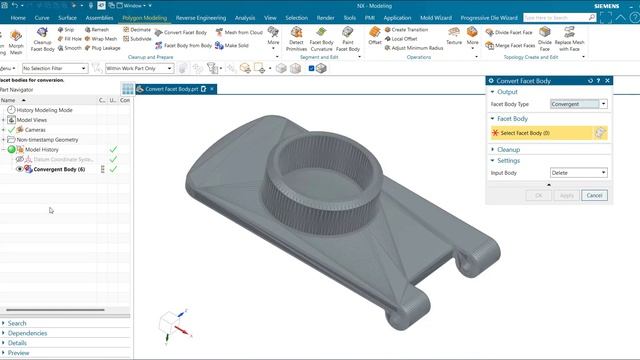
Task: Select the Create Transition command
Action: pyautogui.click(x=406, y=30)
